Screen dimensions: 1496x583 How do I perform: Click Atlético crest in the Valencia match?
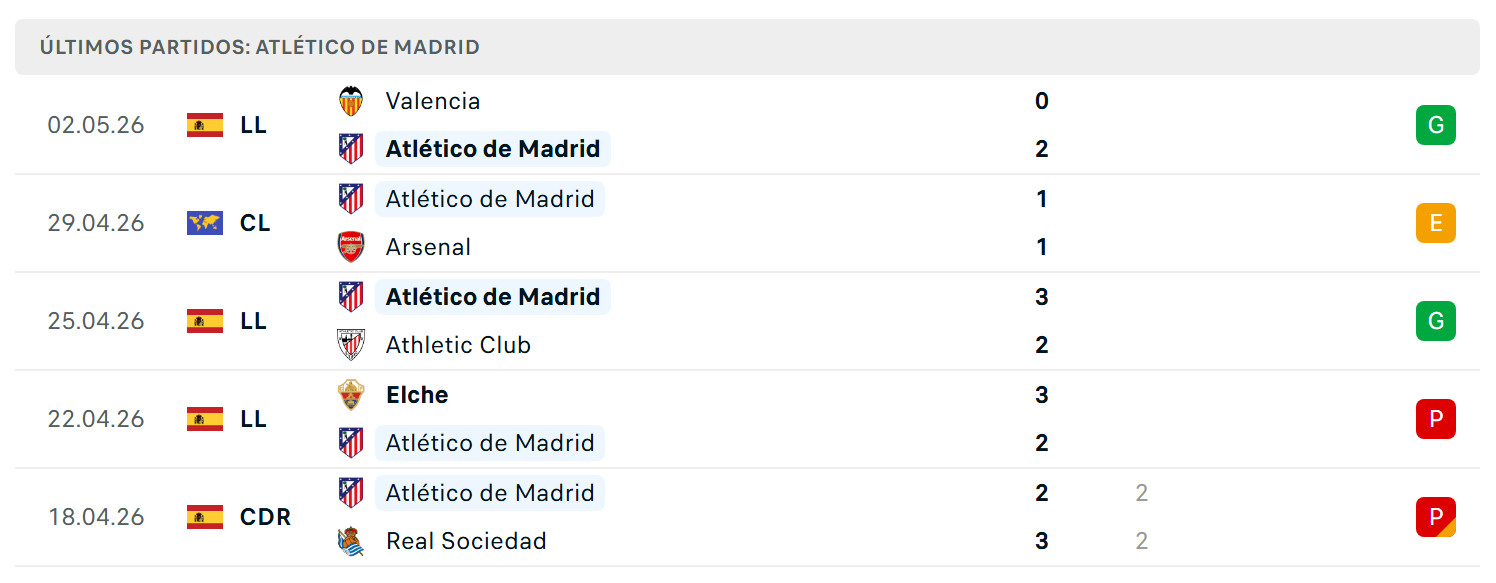351,149
